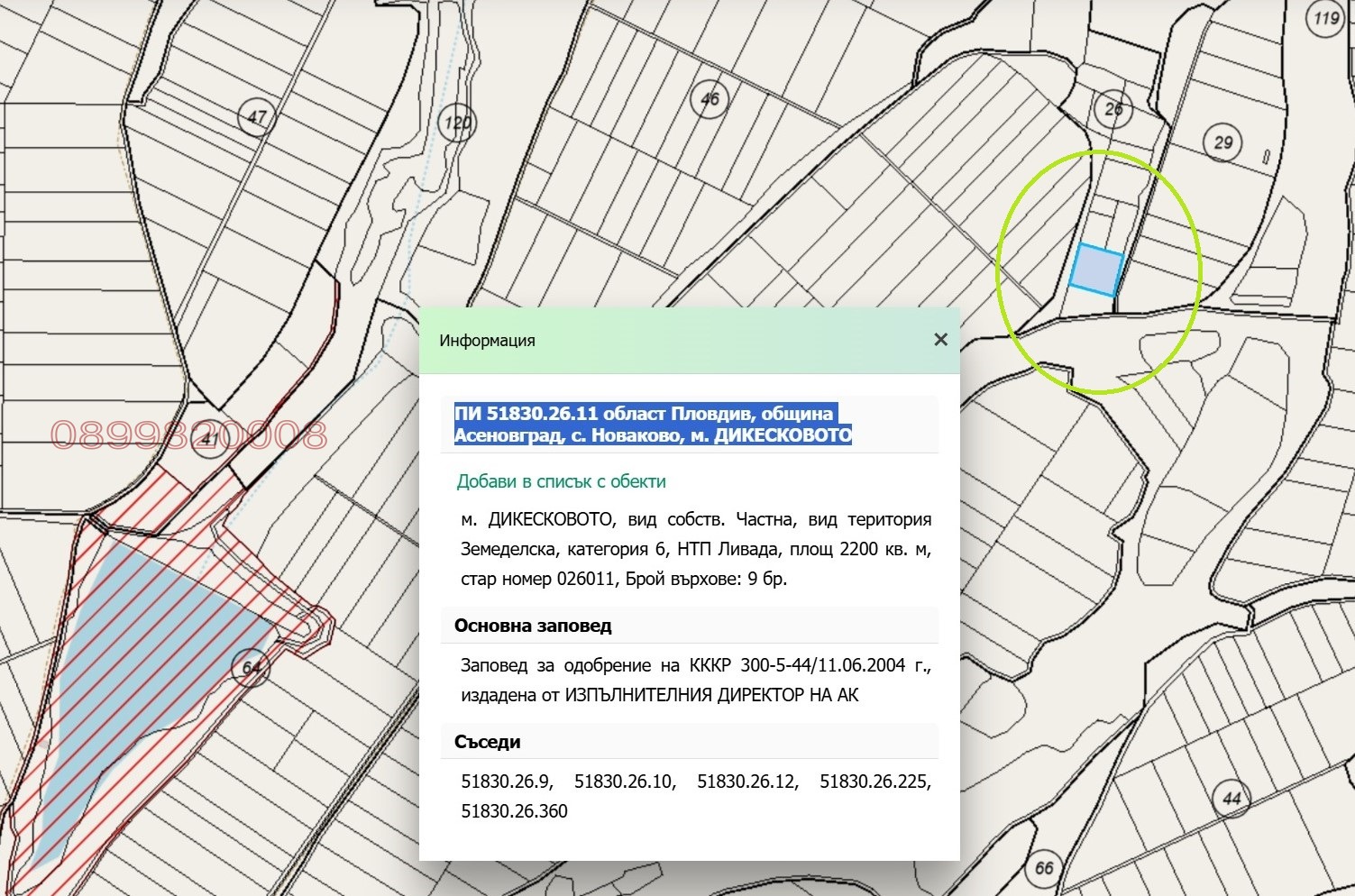Screen dimensions: 1355x896
Task: Click map block label 120
Action: pos(457,123)
